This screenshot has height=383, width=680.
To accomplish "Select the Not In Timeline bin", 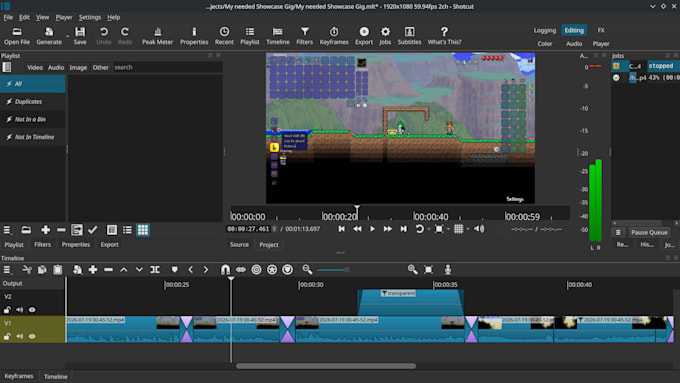I will [33, 137].
